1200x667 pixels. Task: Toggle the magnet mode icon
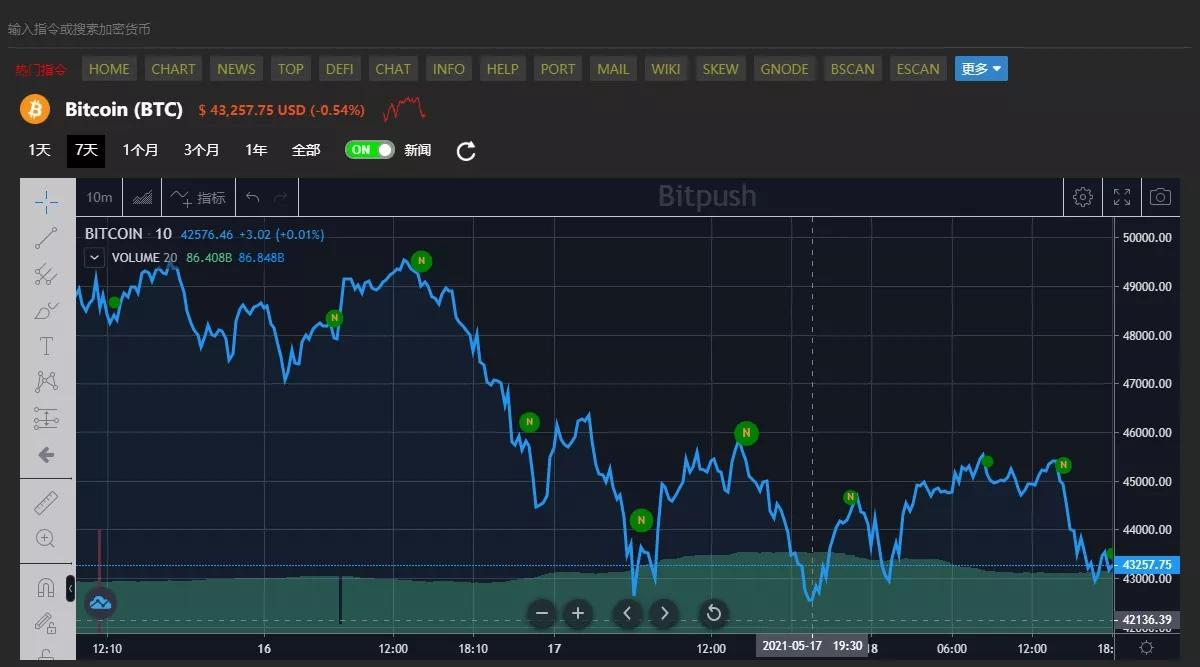point(46,587)
